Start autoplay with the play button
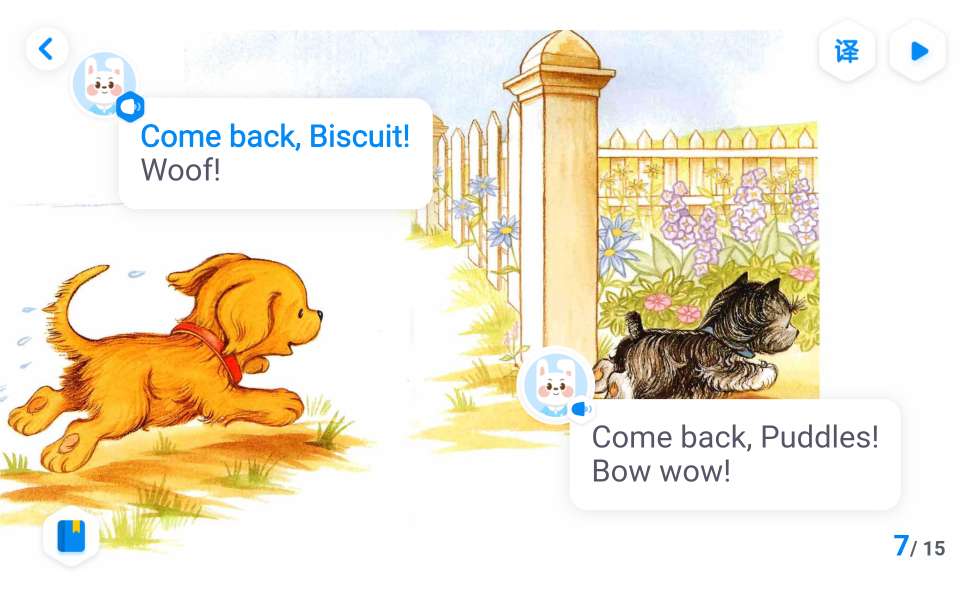 coord(918,51)
